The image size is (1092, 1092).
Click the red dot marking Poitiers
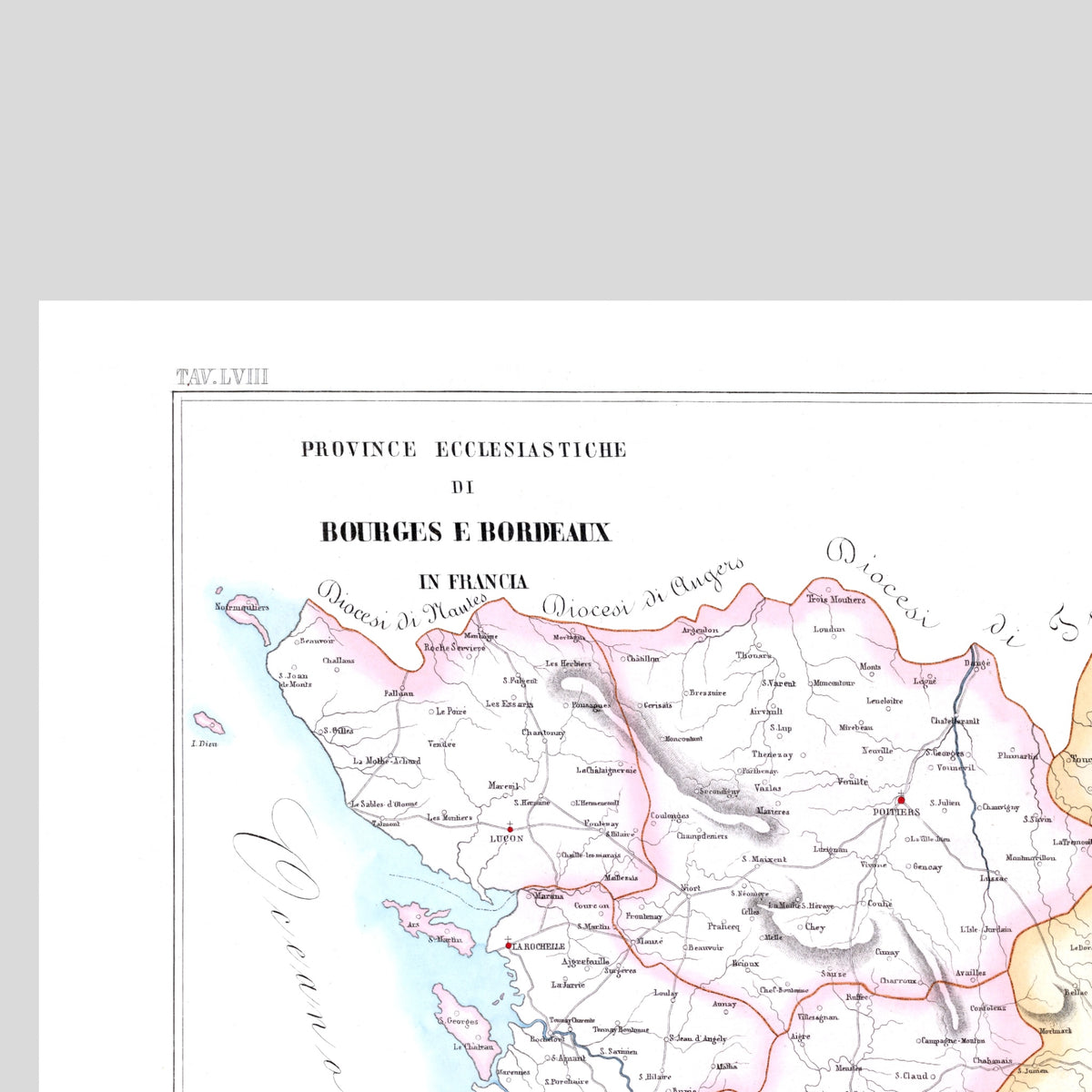[901, 801]
